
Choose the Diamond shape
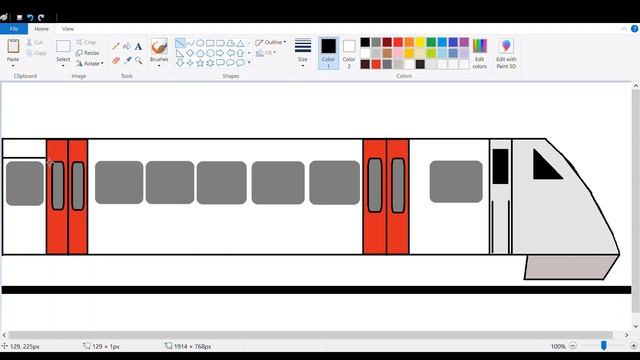(x=190, y=53)
